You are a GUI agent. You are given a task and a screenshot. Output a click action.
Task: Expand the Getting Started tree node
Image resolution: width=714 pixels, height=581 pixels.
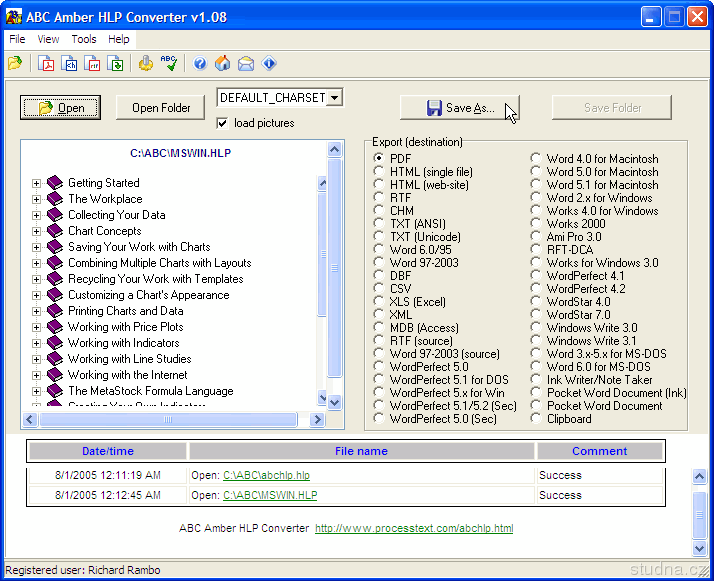(x=36, y=183)
